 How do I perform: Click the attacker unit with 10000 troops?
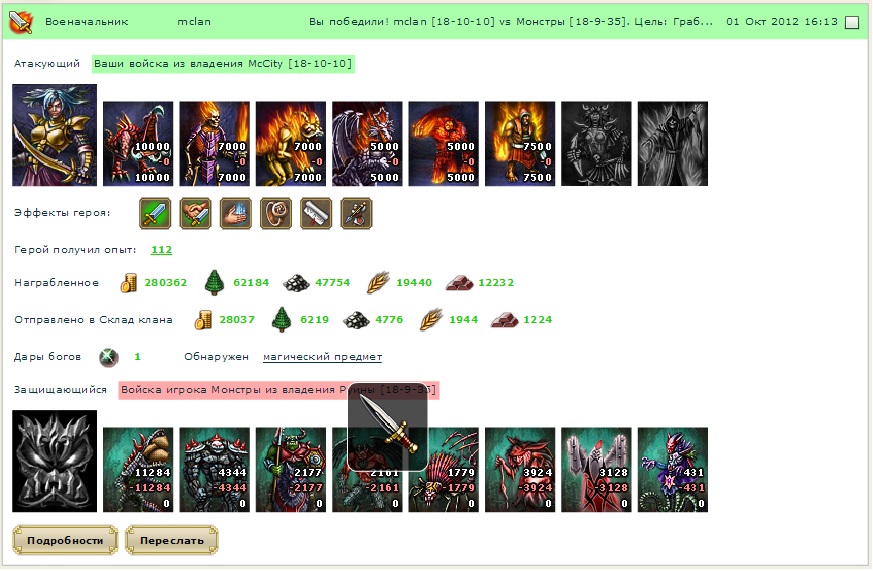(138, 144)
